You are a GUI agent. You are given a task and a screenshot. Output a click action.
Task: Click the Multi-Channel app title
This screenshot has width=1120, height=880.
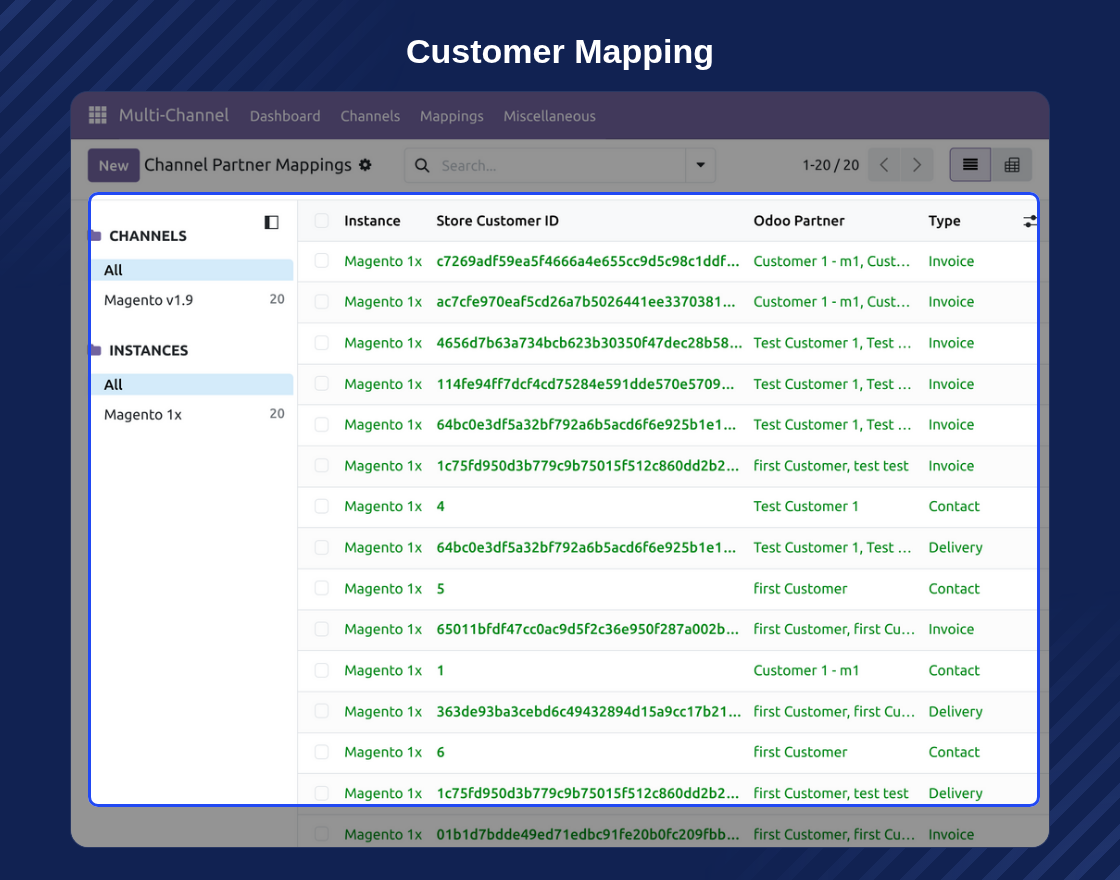pyautogui.click(x=174, y=115)
